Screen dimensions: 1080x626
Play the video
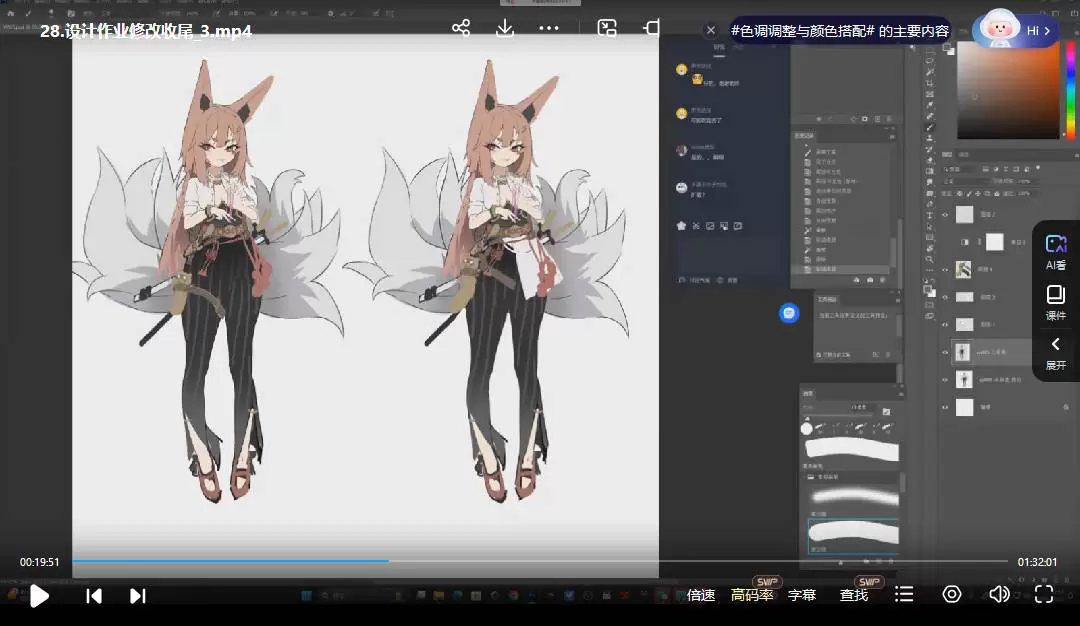point(39,596)
